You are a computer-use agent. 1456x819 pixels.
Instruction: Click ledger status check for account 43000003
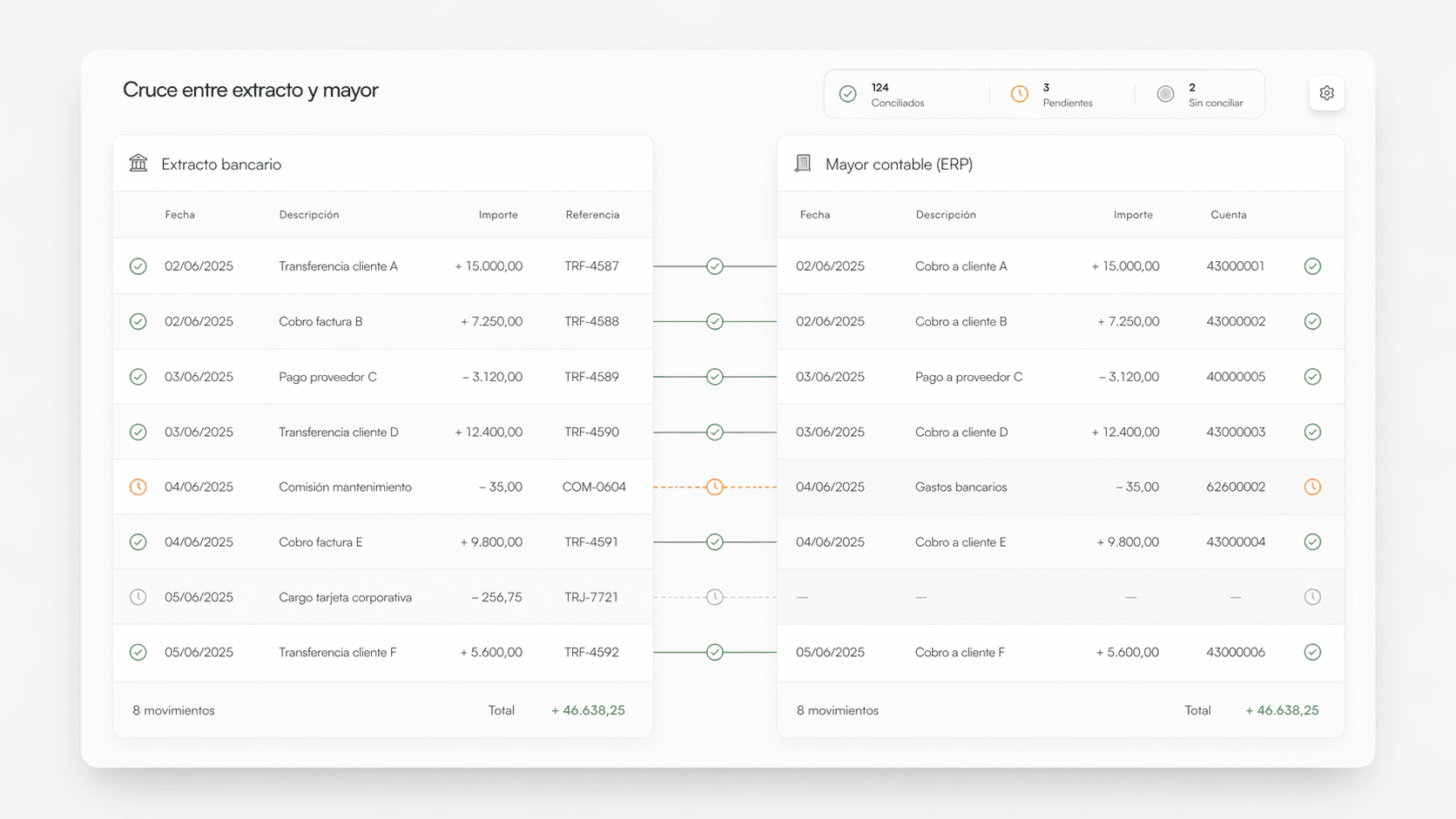(x=1312, y=432)
